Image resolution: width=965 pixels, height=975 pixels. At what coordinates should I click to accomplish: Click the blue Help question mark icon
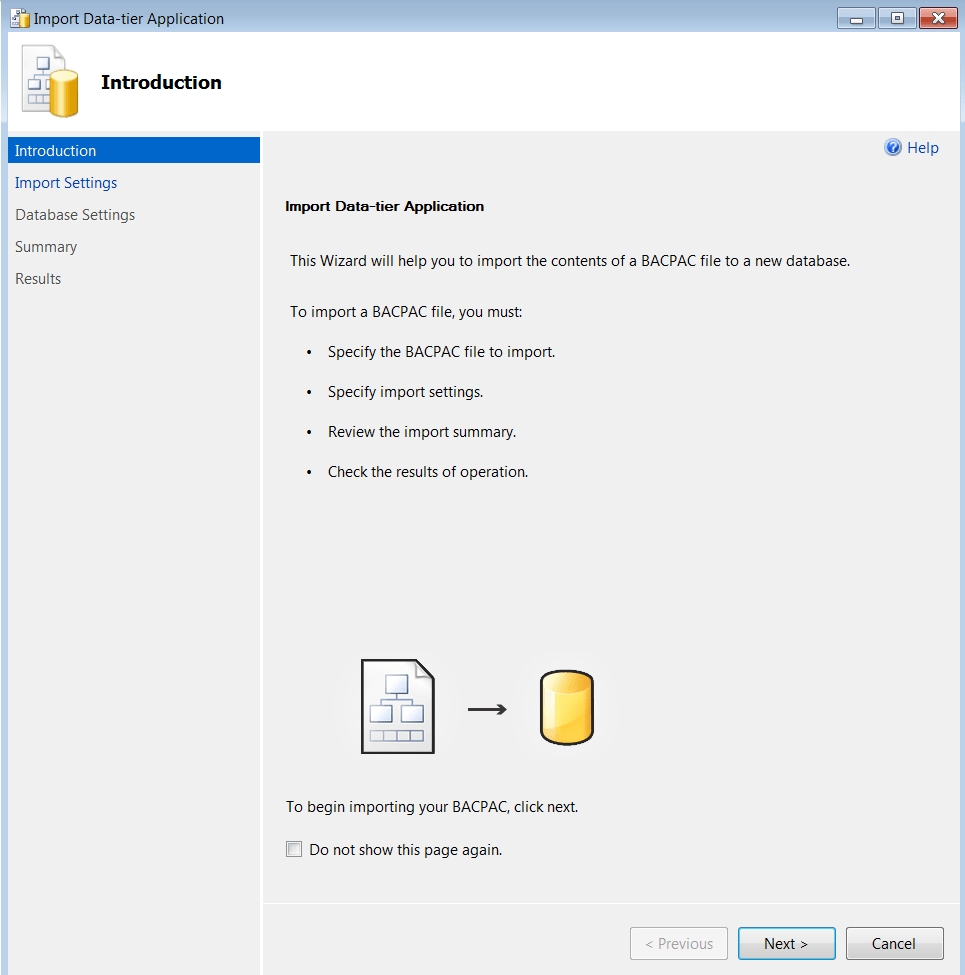(893, 148)
